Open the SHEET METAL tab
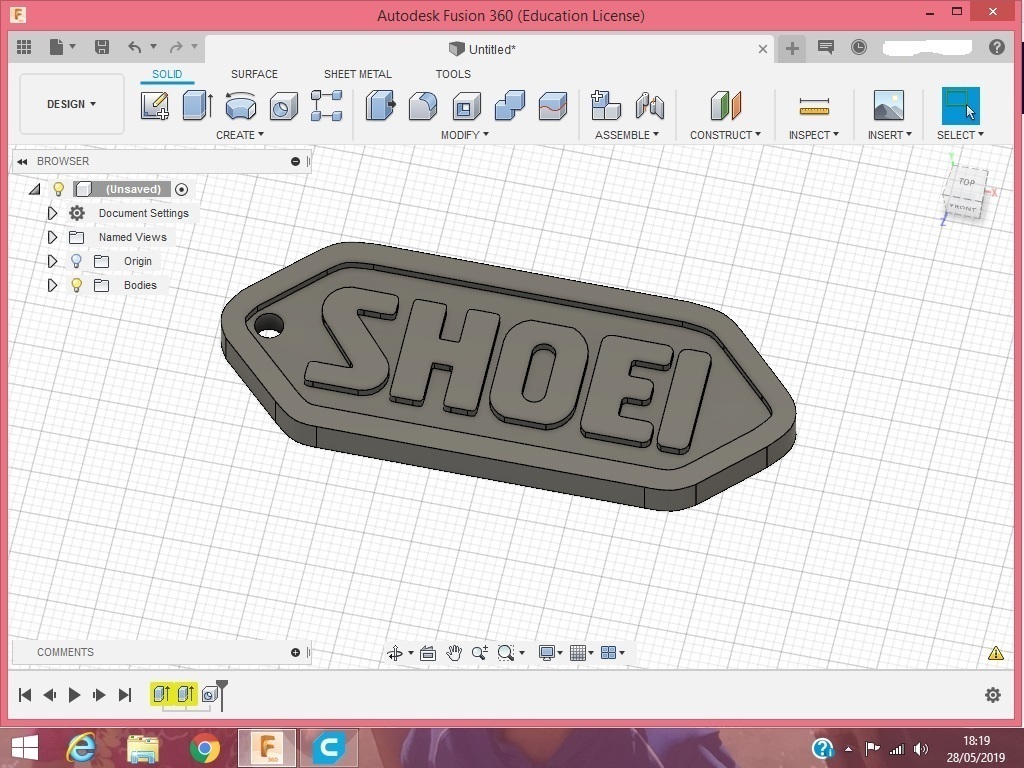 click(x=357, y=74)
